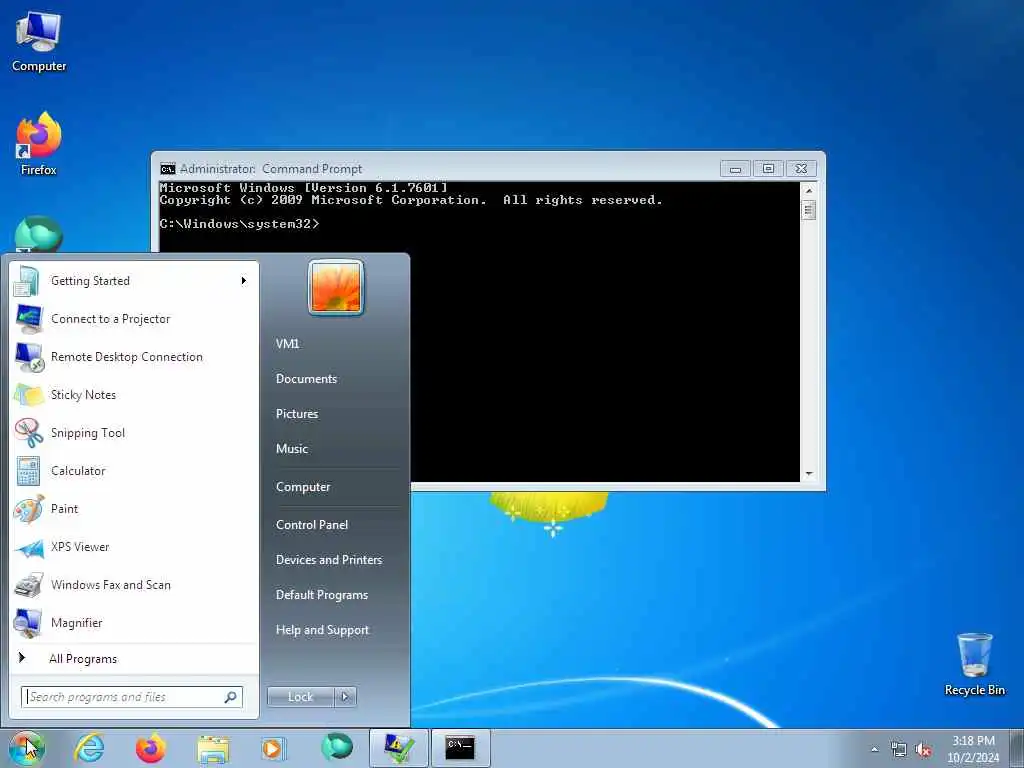This screenshot has width=1024, height=768.
Task: Open XPS Viewer via its paper plane icon
Action: pyautogui.click(x=28, y=547)
